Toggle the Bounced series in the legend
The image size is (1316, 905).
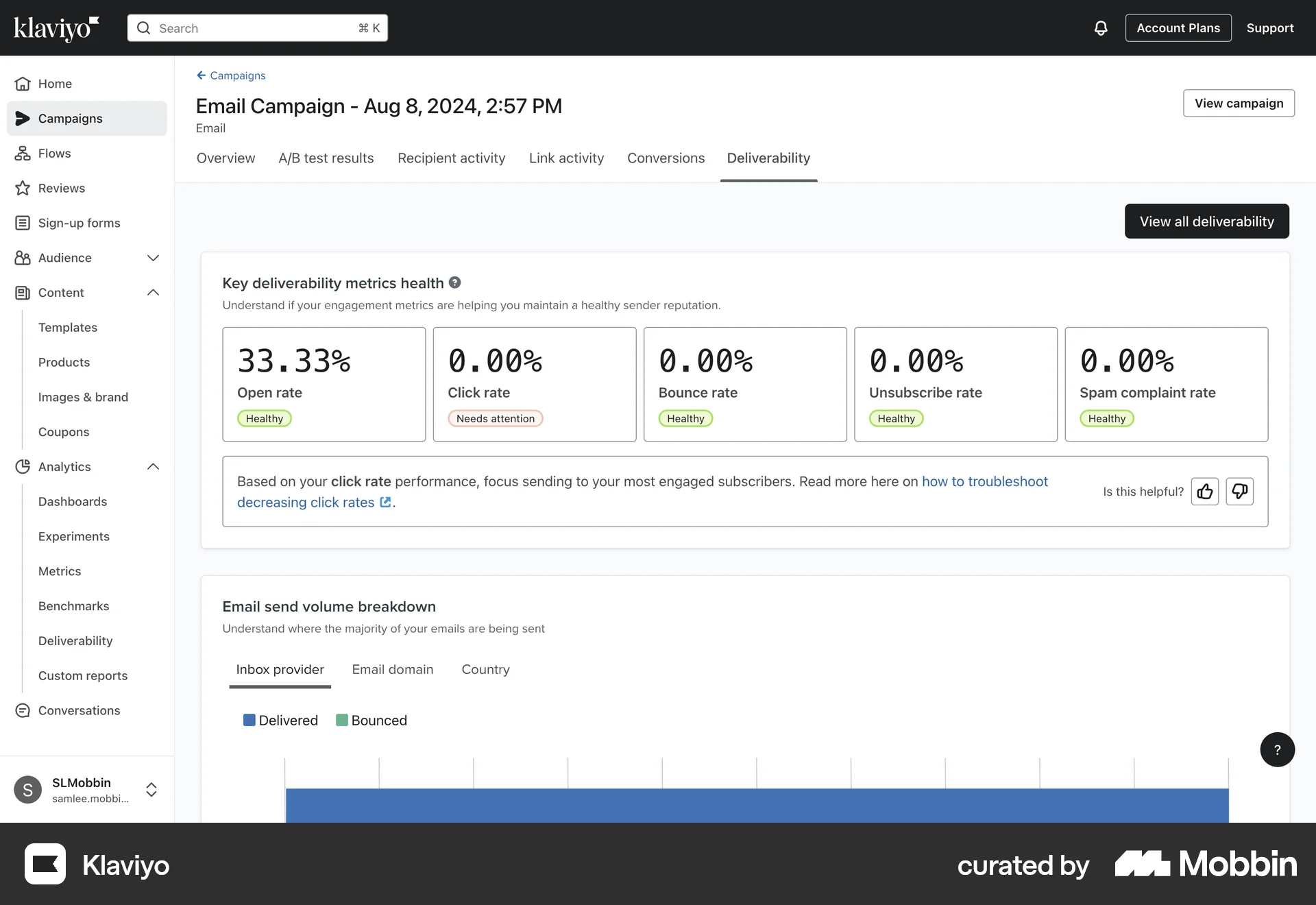point(371,720)
